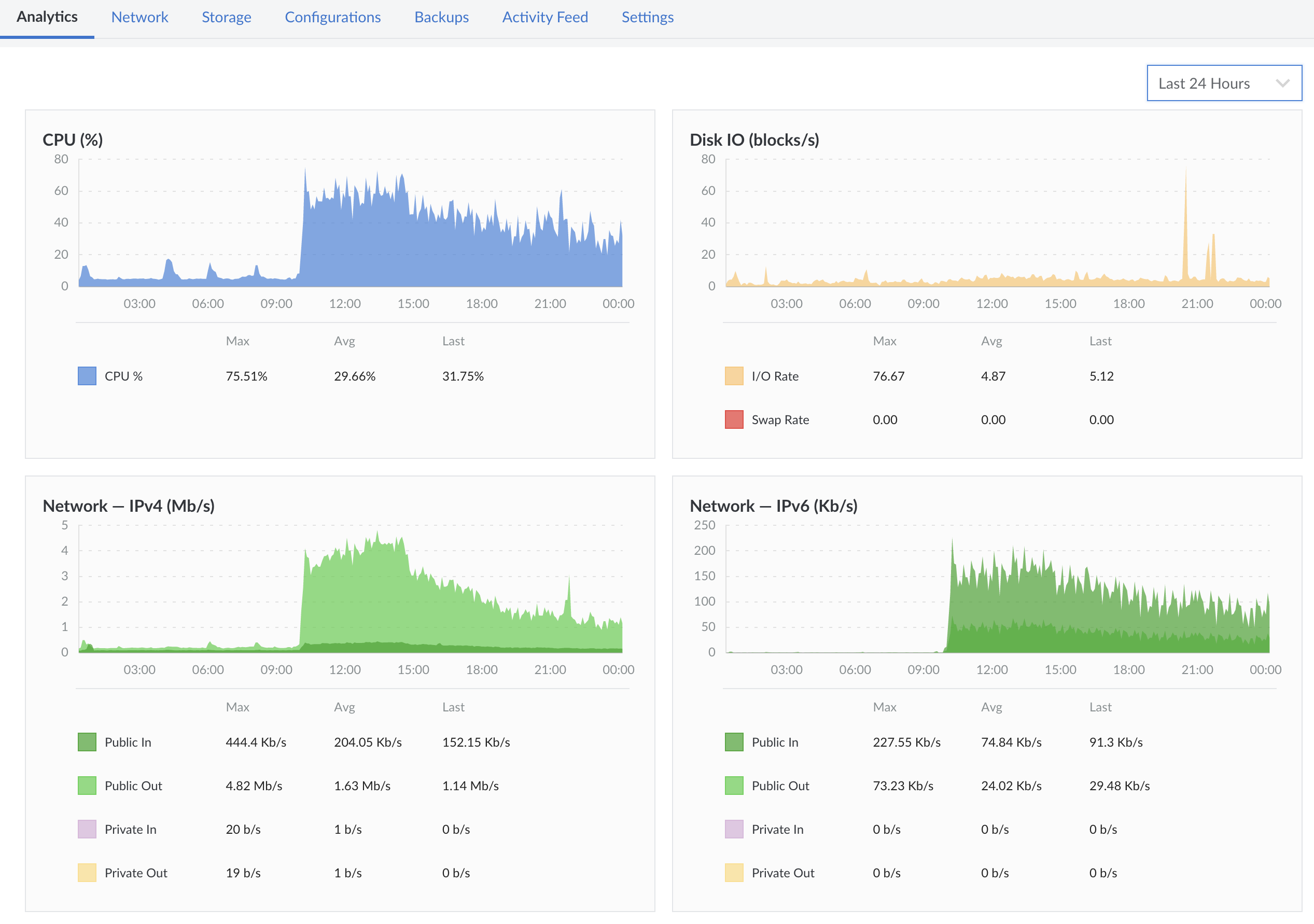Click I/O Rate last value 5.12

tap(1101, 376)
